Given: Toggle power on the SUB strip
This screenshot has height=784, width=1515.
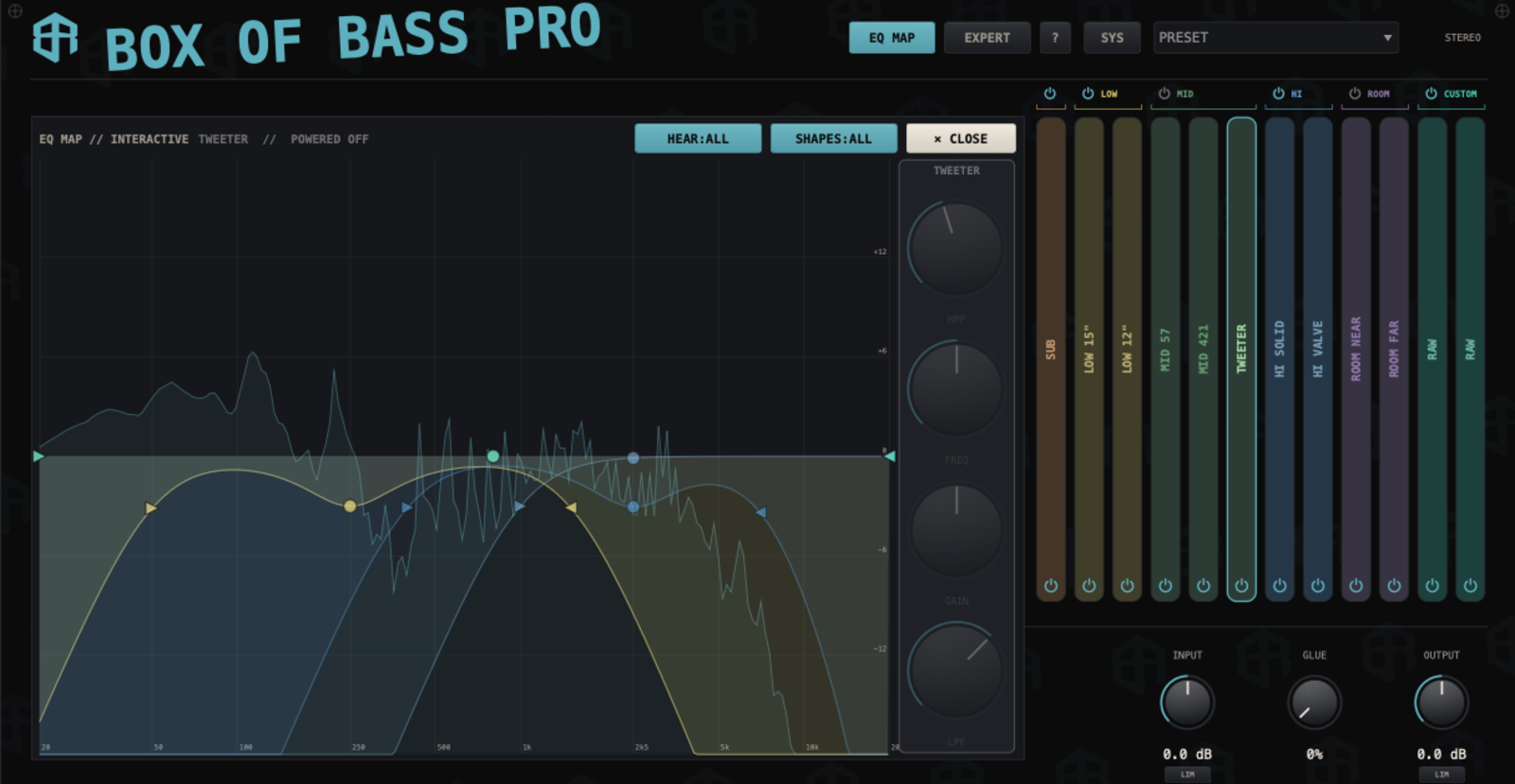Looking at the screenshot, I should [1051, 586].
